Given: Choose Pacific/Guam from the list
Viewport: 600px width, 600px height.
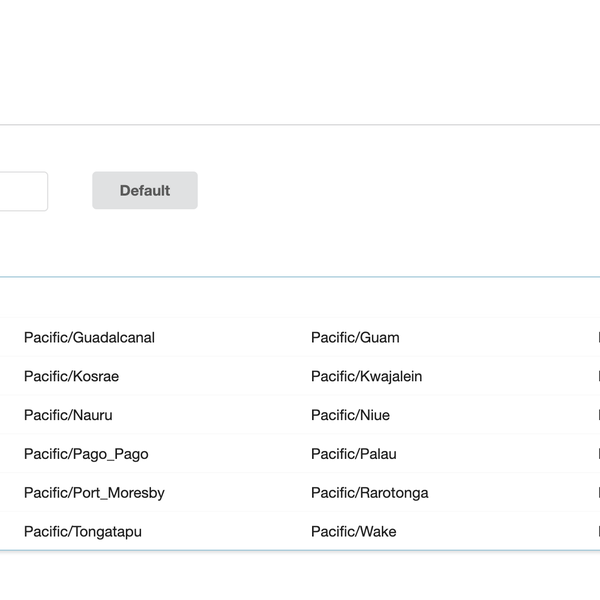Looking at the screenshot, I should (355, 338).
